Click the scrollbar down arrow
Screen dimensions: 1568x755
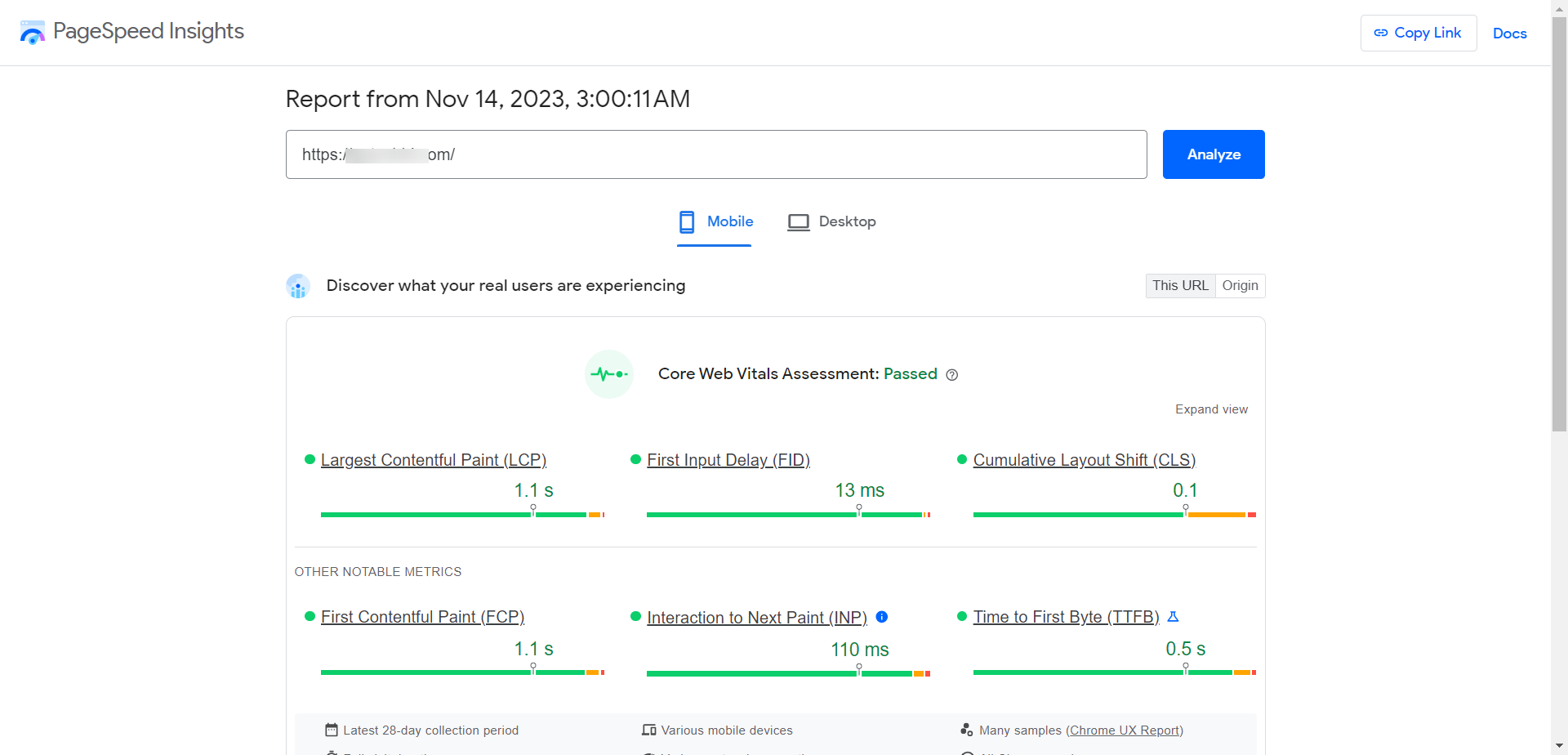click(1559, 747)
